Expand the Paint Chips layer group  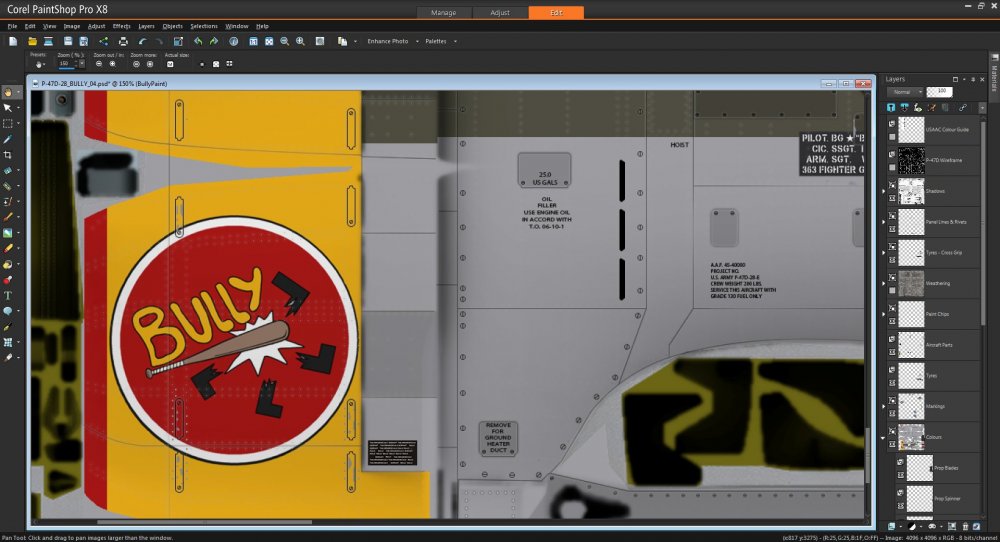point(884,314)
